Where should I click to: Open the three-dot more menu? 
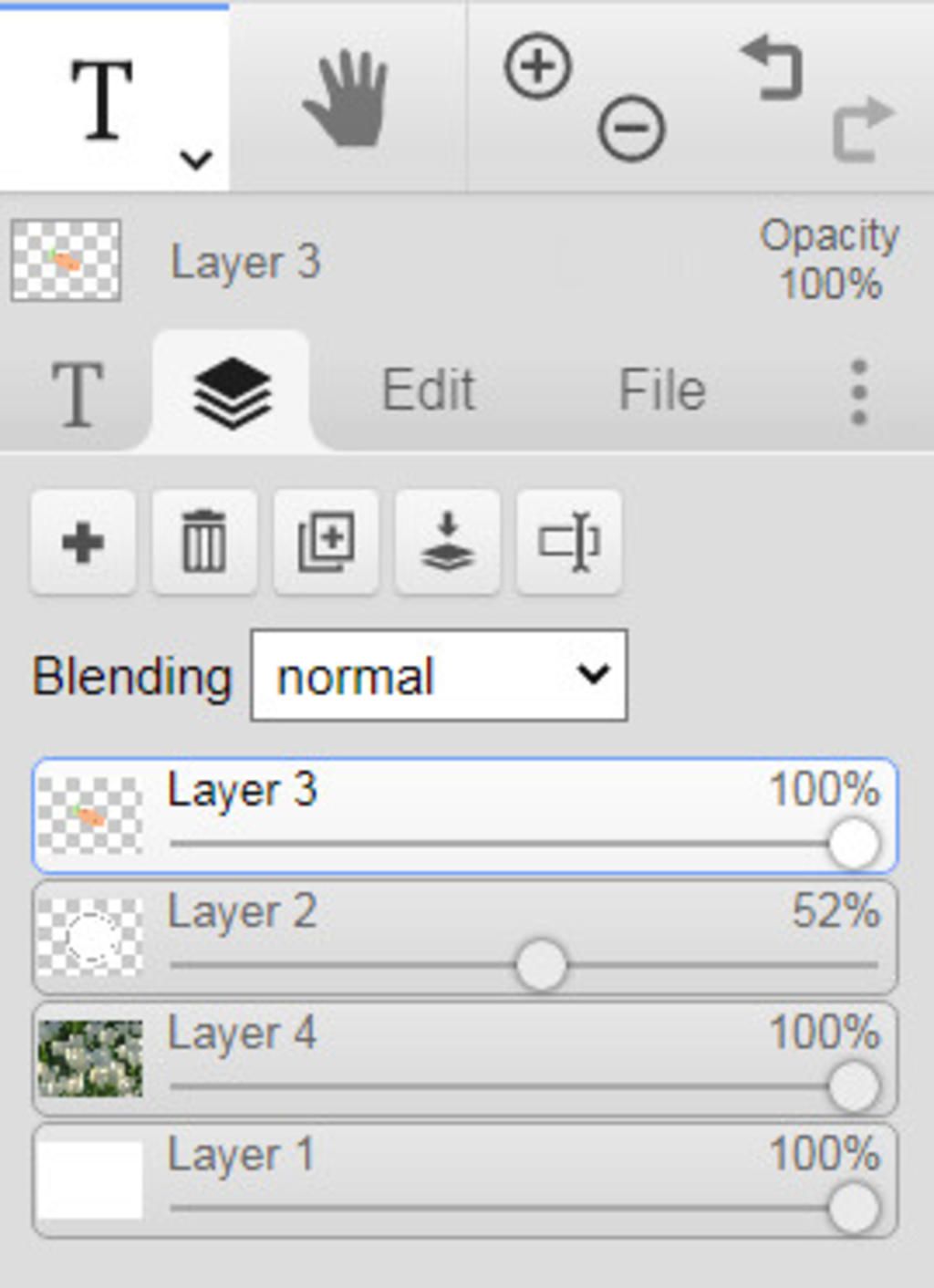pos(858,392)
